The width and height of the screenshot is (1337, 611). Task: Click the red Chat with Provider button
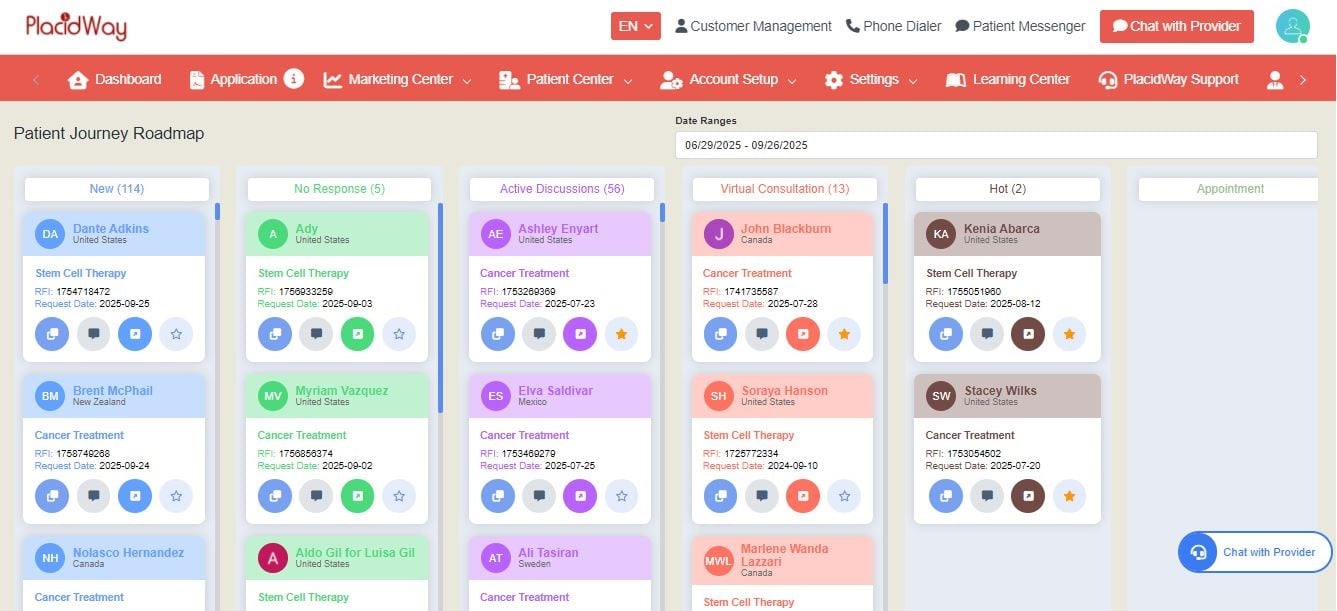coord(1177,27)
